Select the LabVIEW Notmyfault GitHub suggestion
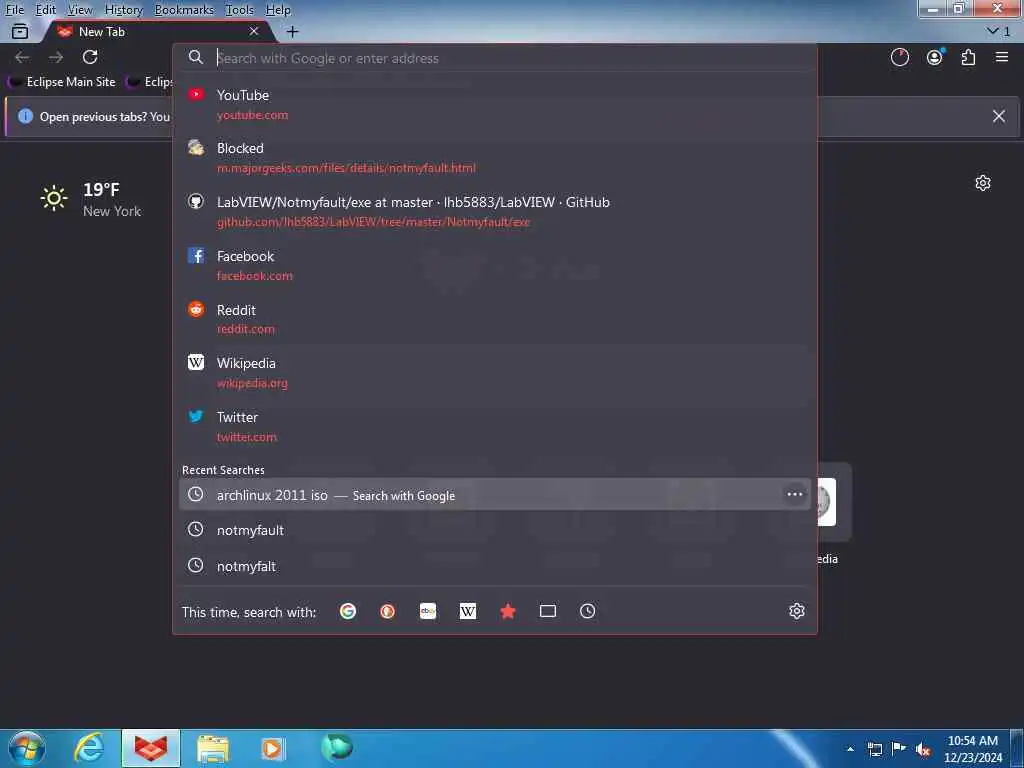This screenshot has height=768, width=1024. click(495, 212)
